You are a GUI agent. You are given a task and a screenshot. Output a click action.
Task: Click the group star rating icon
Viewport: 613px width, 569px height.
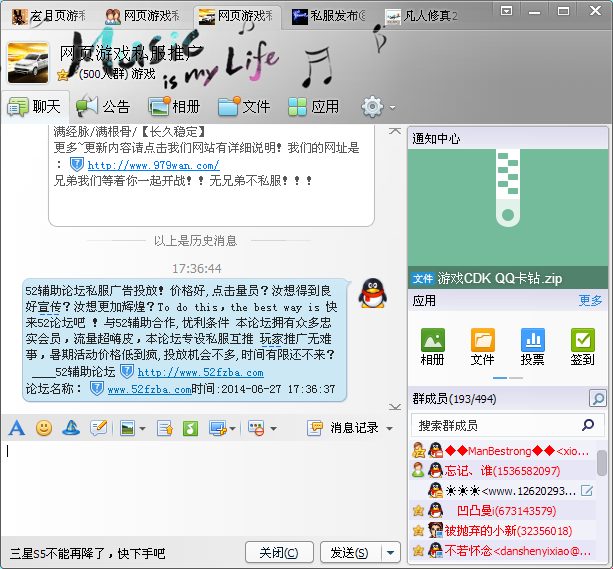[x=63, y=74]
